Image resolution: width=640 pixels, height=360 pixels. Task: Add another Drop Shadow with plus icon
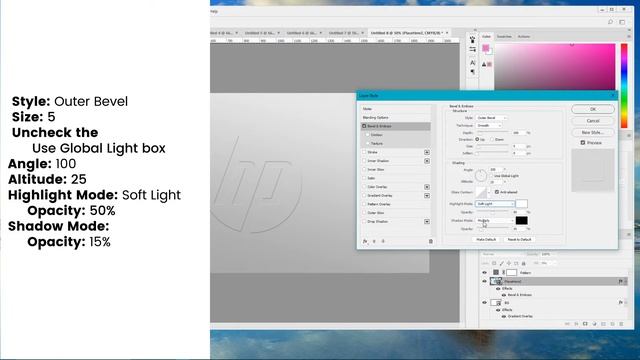(x=427, y=221)
